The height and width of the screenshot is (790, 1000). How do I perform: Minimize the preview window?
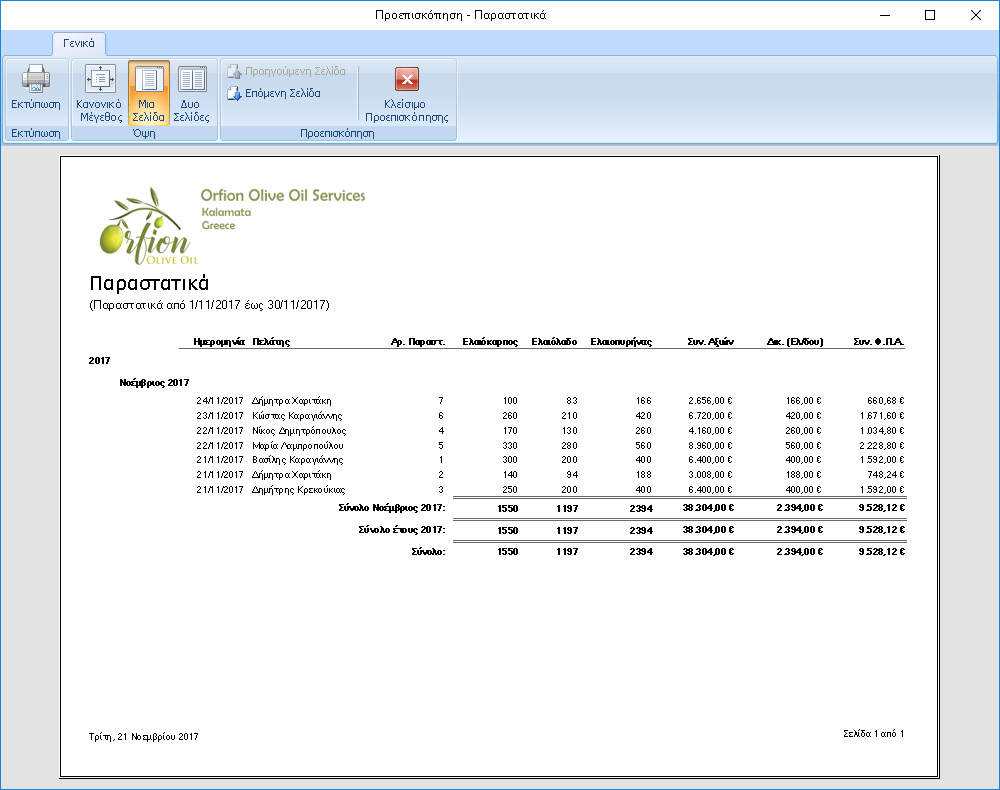point(884,15)
